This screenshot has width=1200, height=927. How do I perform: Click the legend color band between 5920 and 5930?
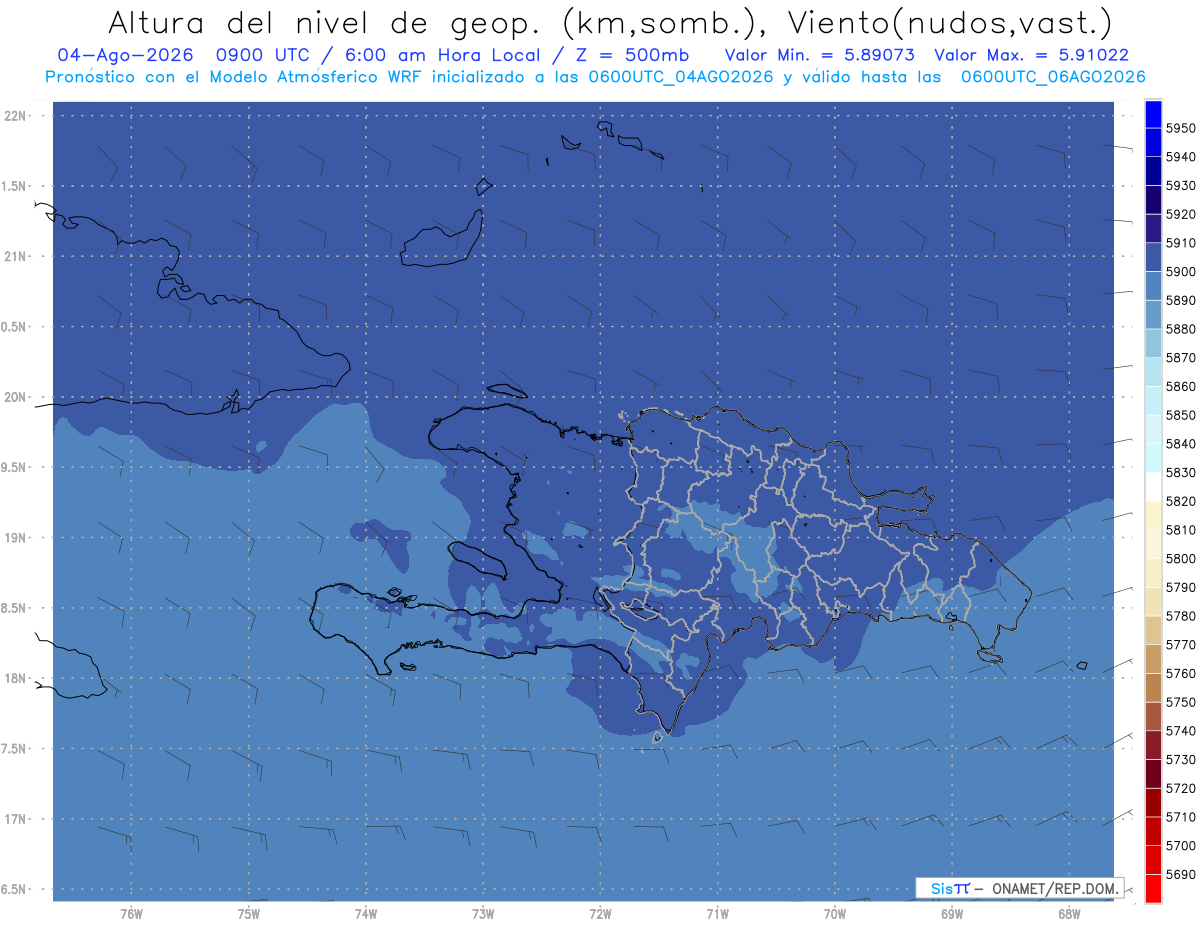(x=1153, y=200)
